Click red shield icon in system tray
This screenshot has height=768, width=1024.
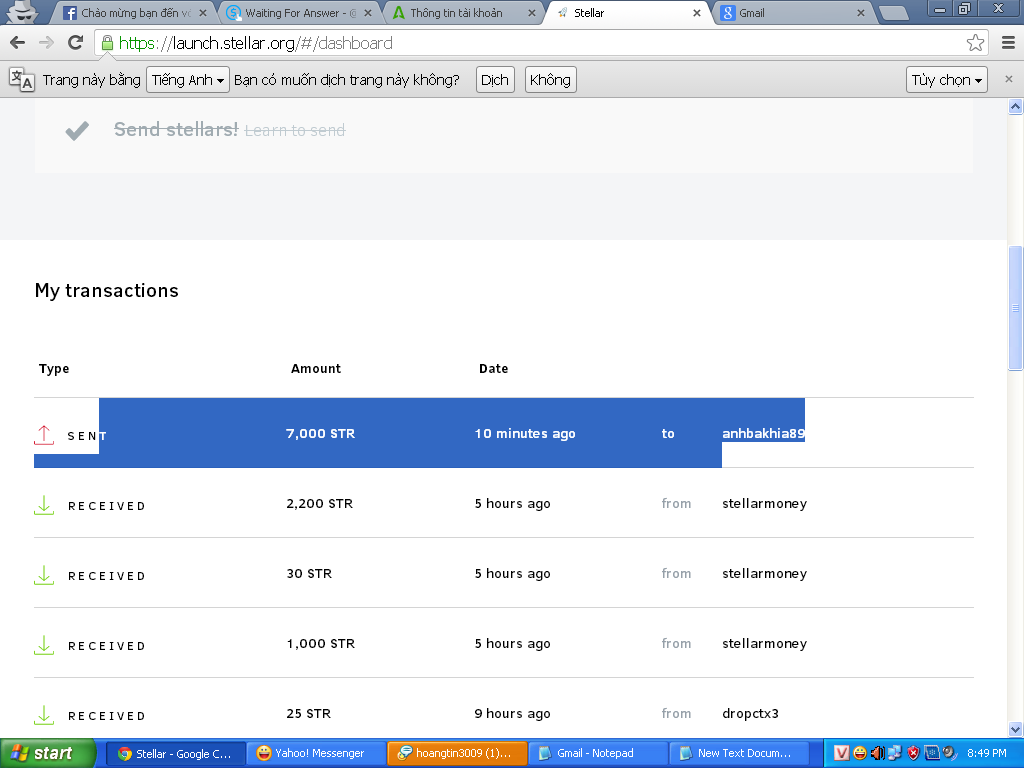click(913, 754)
